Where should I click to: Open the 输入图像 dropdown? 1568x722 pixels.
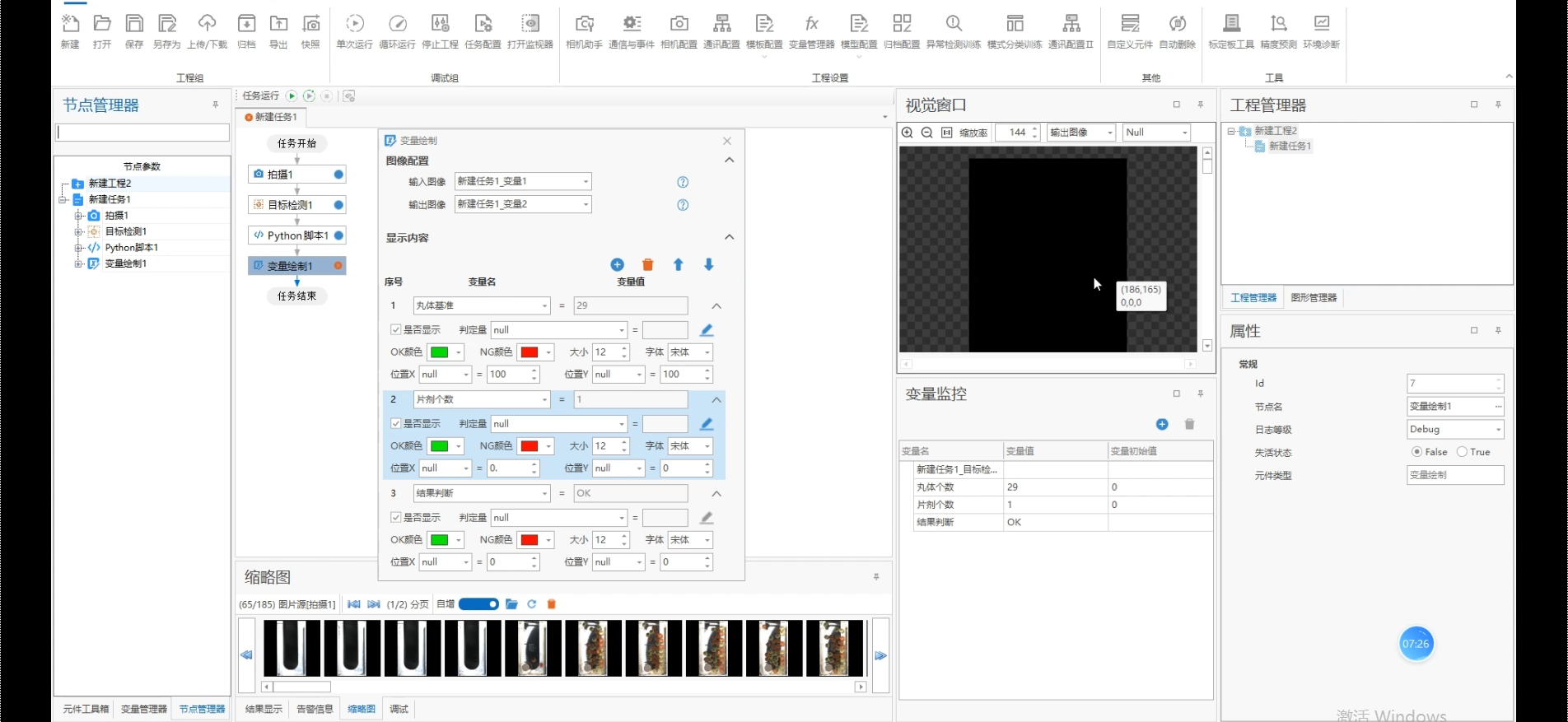click(x=523, y=181)
